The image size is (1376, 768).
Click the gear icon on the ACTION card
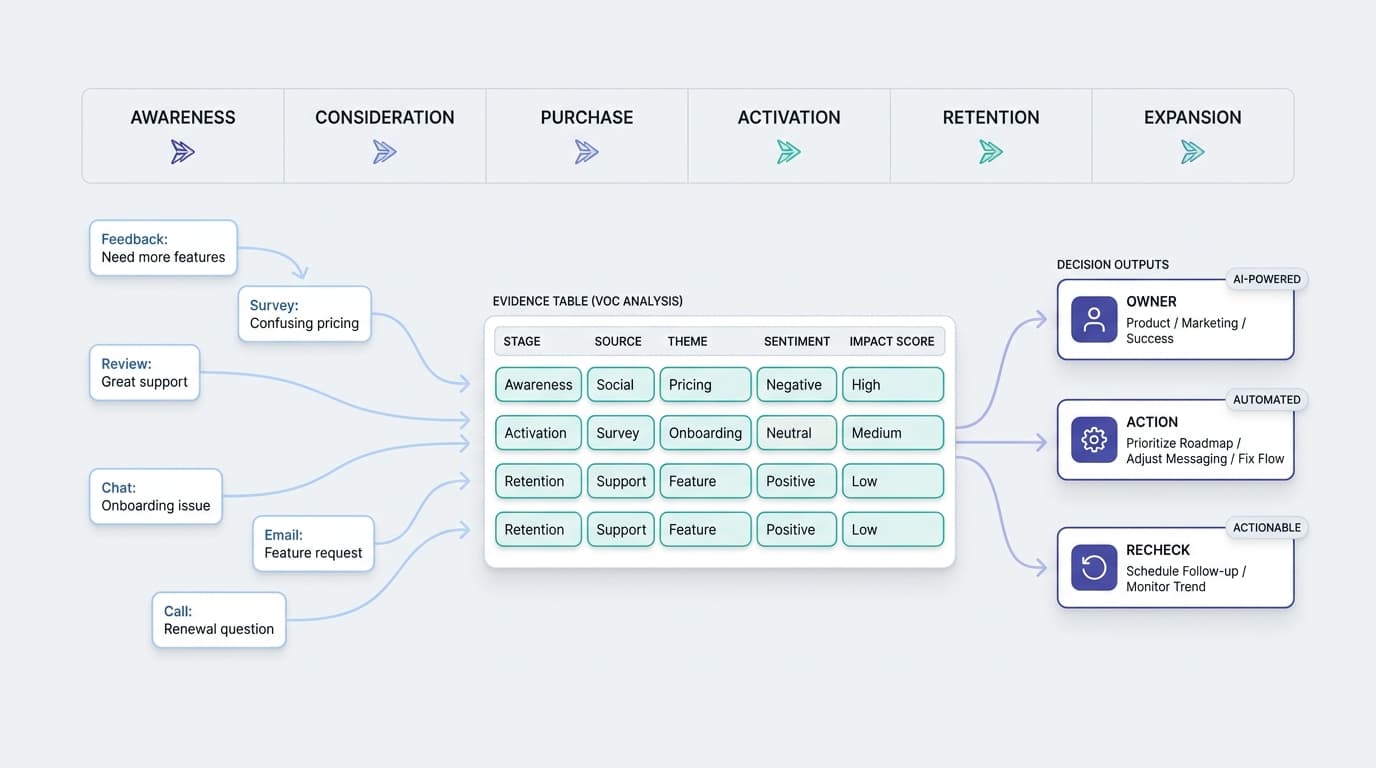(1094, 440)
